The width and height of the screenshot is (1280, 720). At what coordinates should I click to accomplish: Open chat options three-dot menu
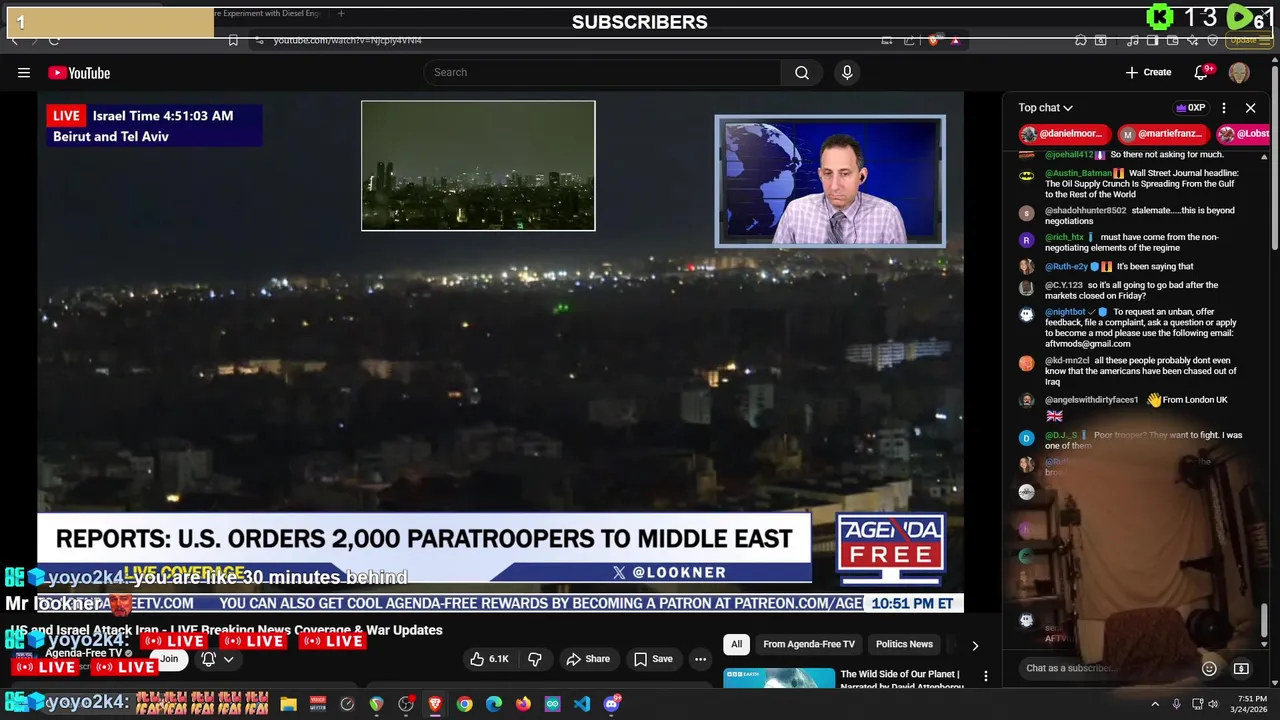click(1223, 108)
